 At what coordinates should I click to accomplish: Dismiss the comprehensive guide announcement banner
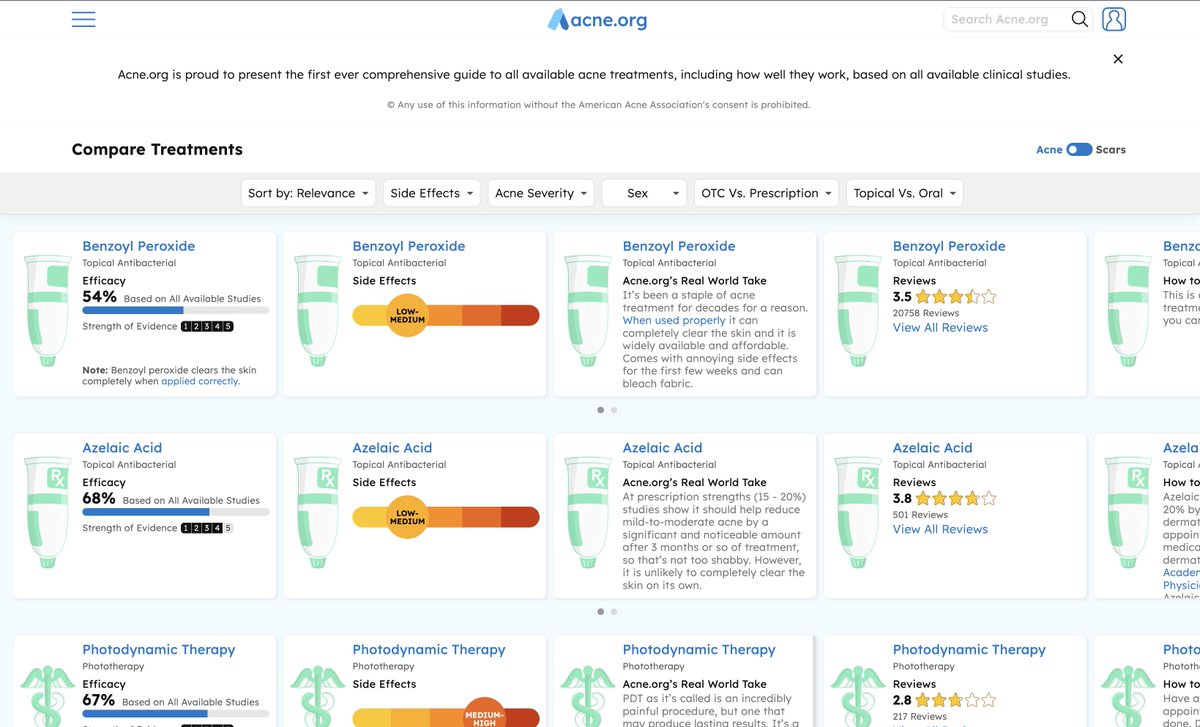point(1117,59)
